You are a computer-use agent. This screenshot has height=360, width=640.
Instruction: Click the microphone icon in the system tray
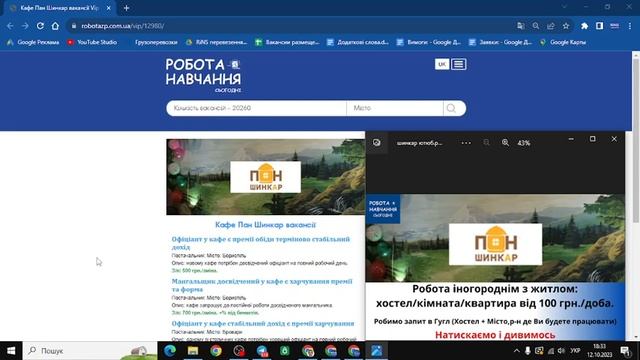pos(527,351)
